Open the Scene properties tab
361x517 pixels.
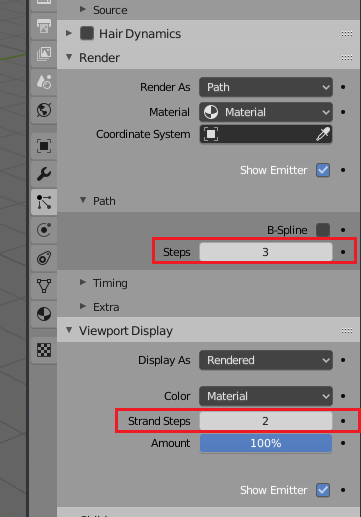pyautogui.click(x=44, y=82)
